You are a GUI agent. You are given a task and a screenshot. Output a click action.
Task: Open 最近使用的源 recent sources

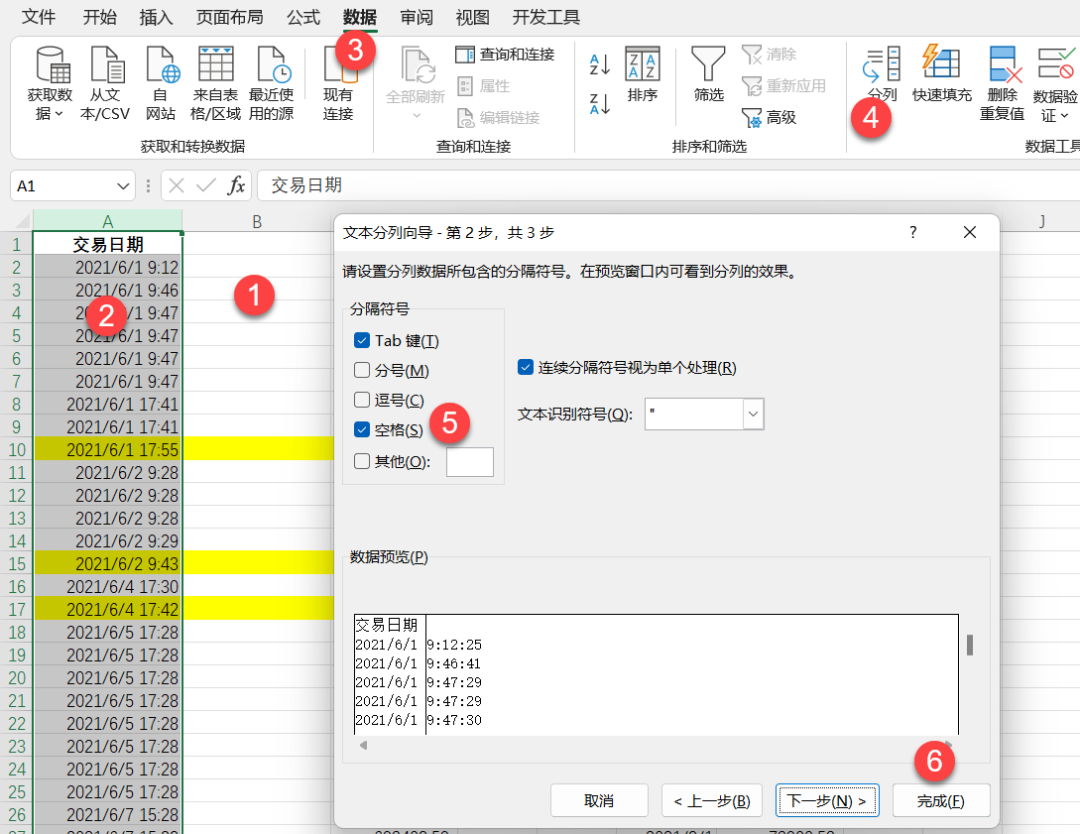271,83
